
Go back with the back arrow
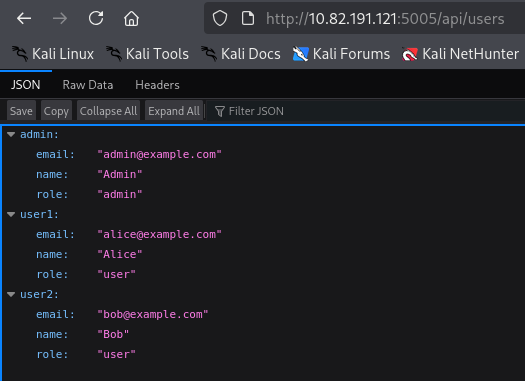24,18
